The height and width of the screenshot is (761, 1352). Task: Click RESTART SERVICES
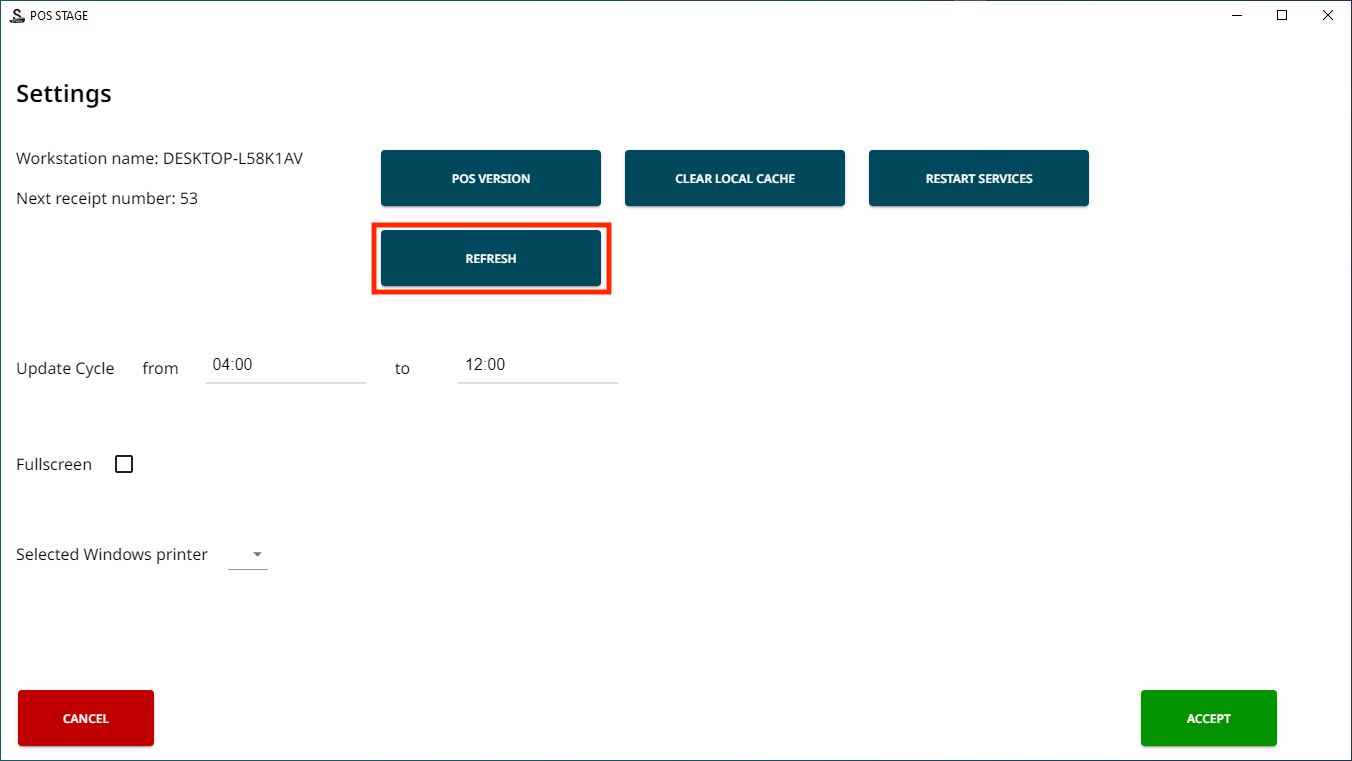[978, 178]
